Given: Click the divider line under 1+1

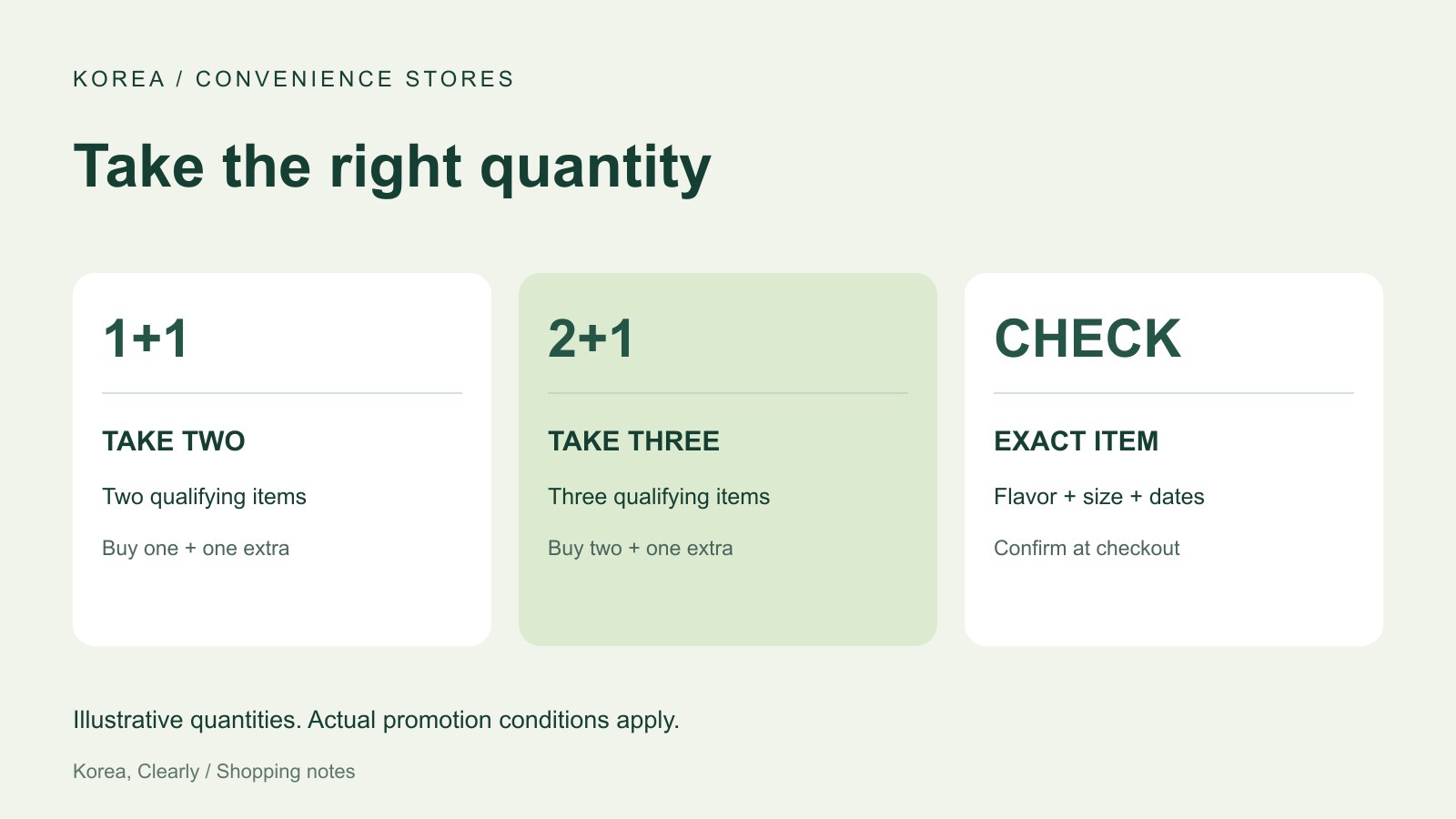Looking at the screenshot, I should pyautogui.click(x=282, y=393).
